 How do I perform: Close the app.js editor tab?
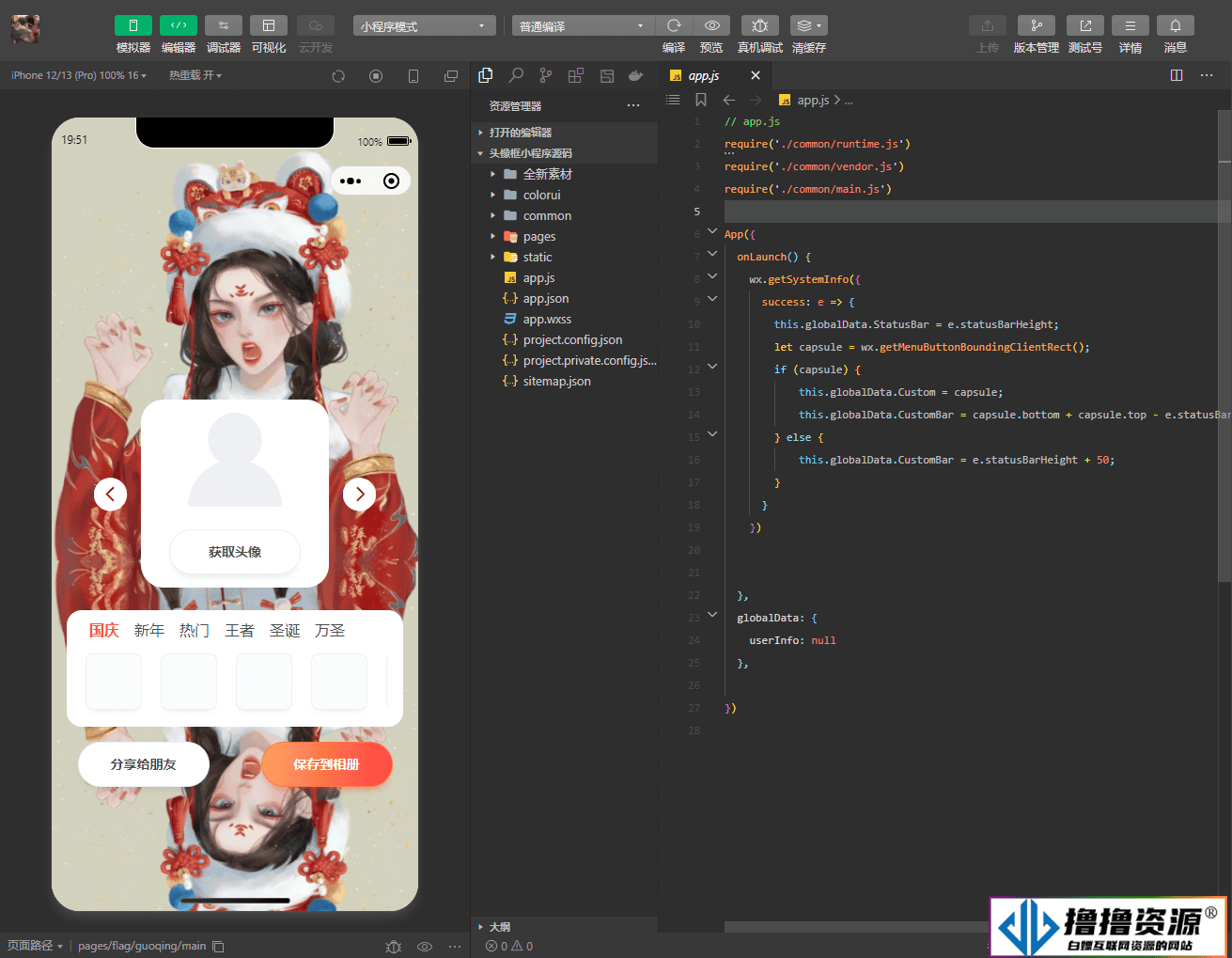(756, 75)
